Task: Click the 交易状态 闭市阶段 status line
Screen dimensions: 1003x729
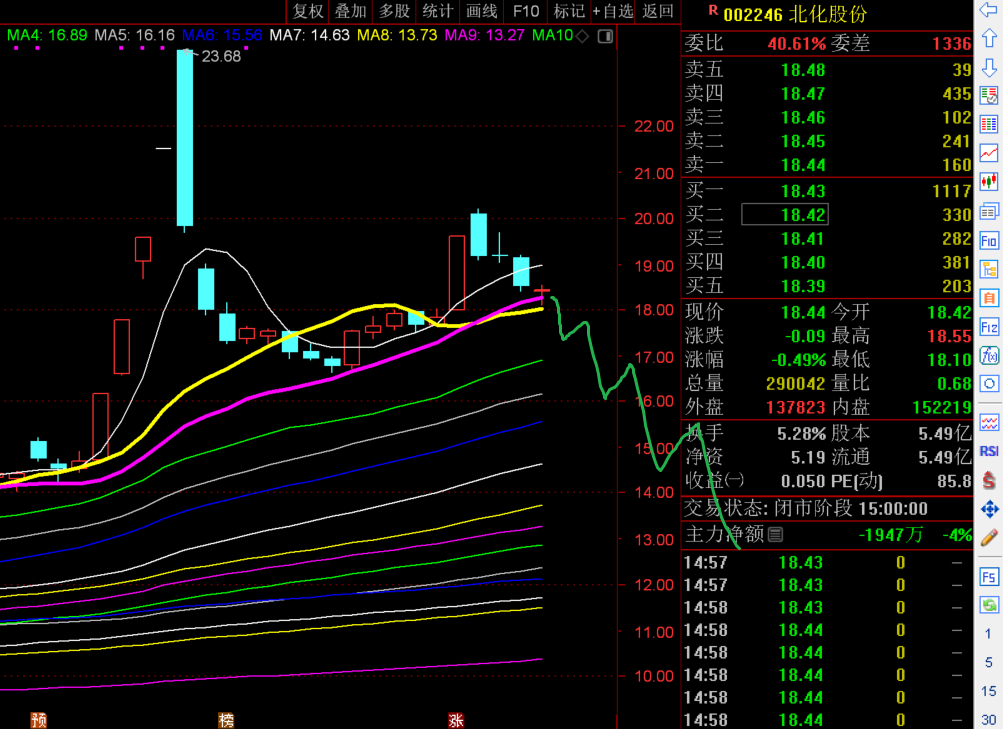Action: pyautogui.click(x=806, y=508)
